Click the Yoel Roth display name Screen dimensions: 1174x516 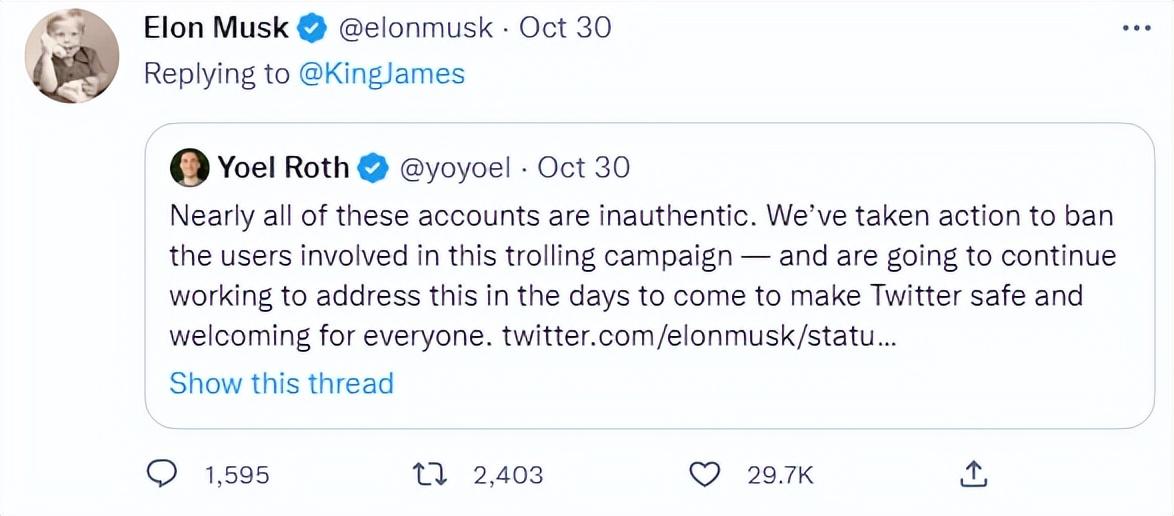coord(283,167)
